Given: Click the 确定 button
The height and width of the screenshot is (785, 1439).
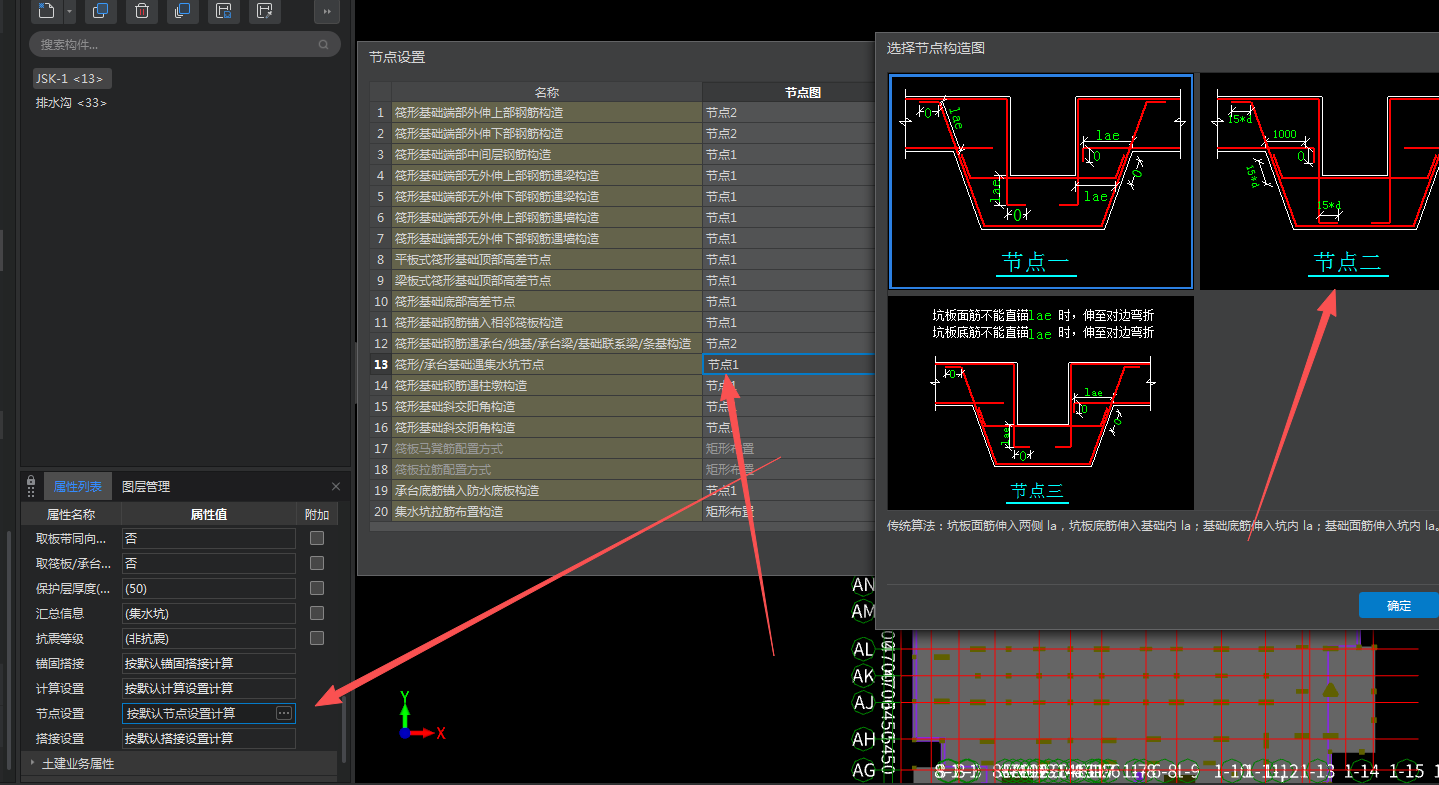Looking at the screenshot, I should point(1398,605).
